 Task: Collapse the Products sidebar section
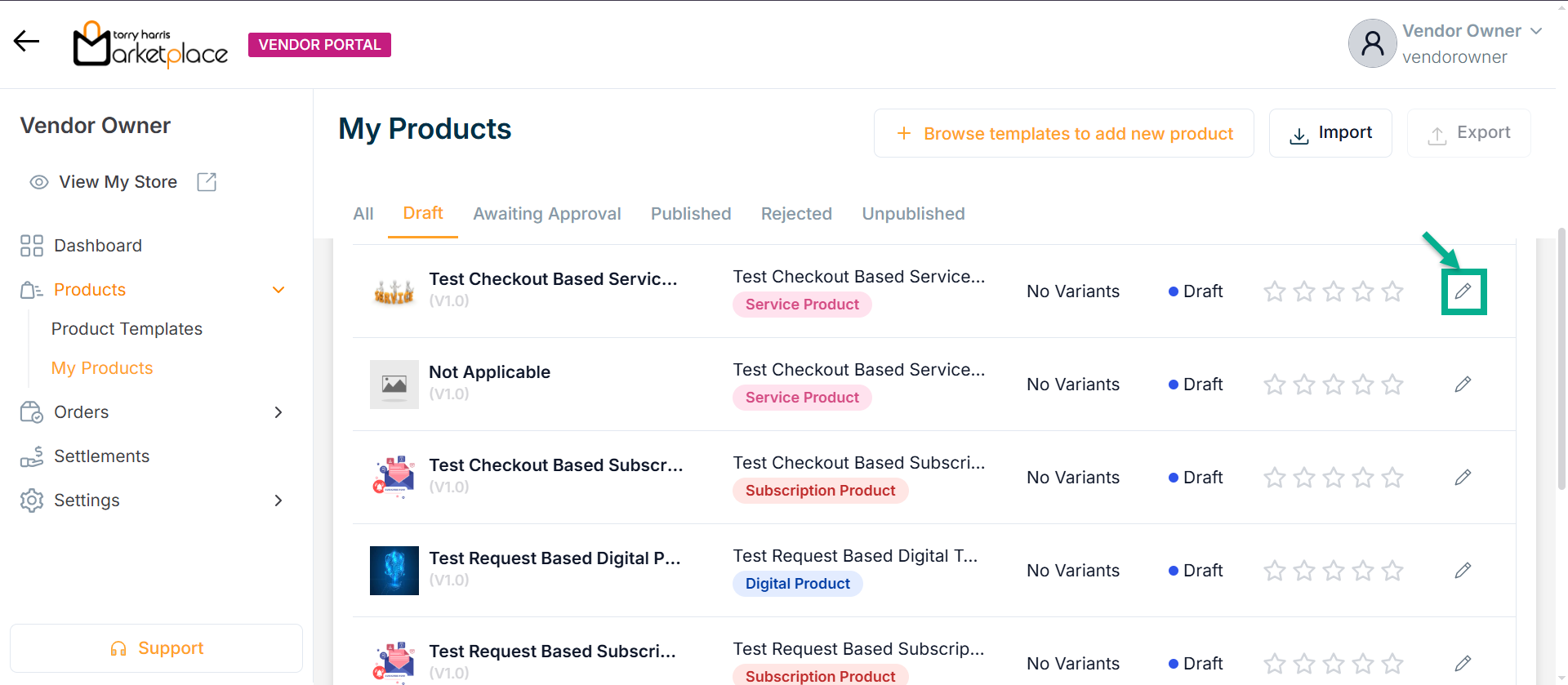pos(278,290)
